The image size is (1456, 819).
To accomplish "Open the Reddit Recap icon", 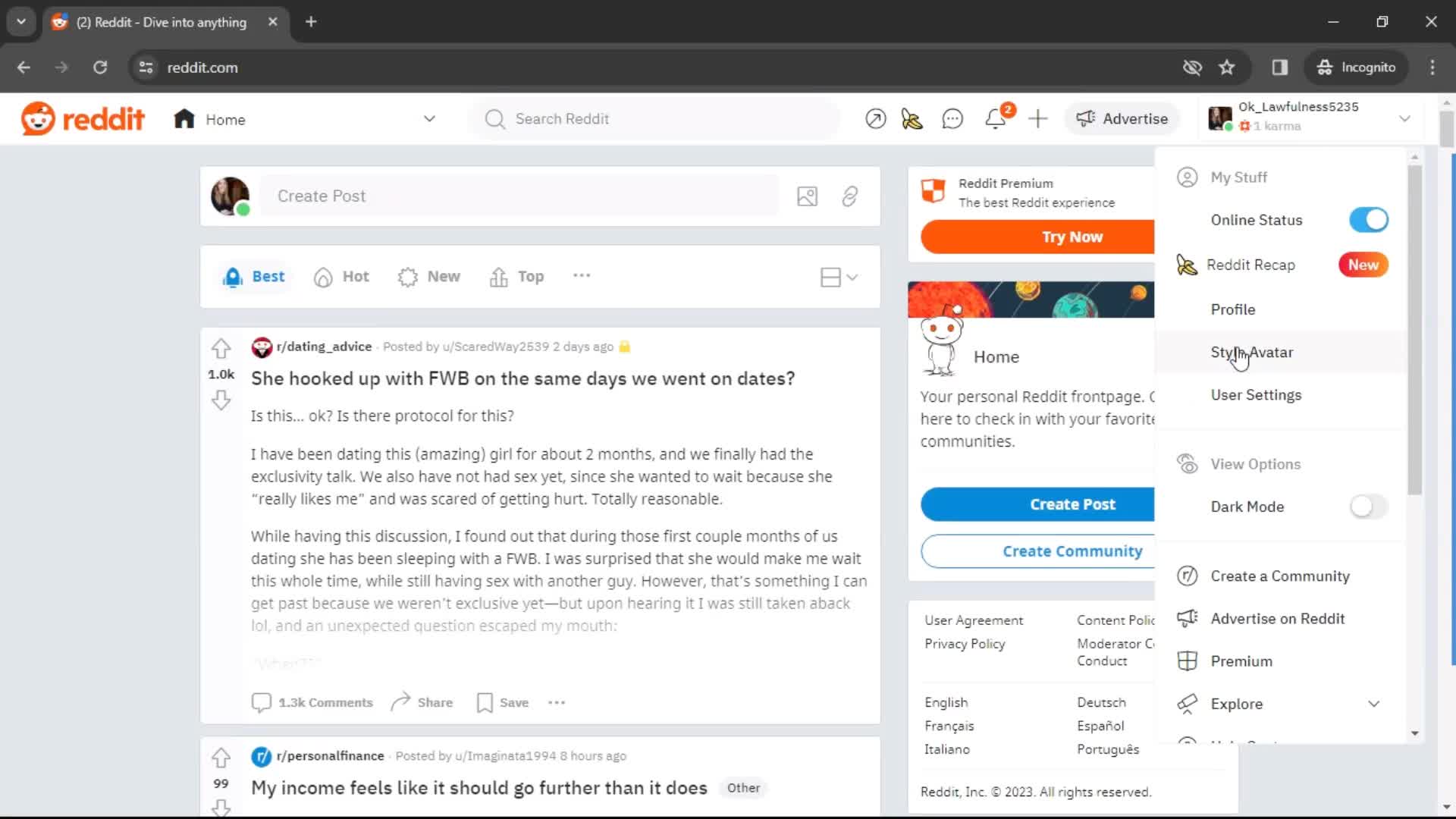I will click(1188, 264).
